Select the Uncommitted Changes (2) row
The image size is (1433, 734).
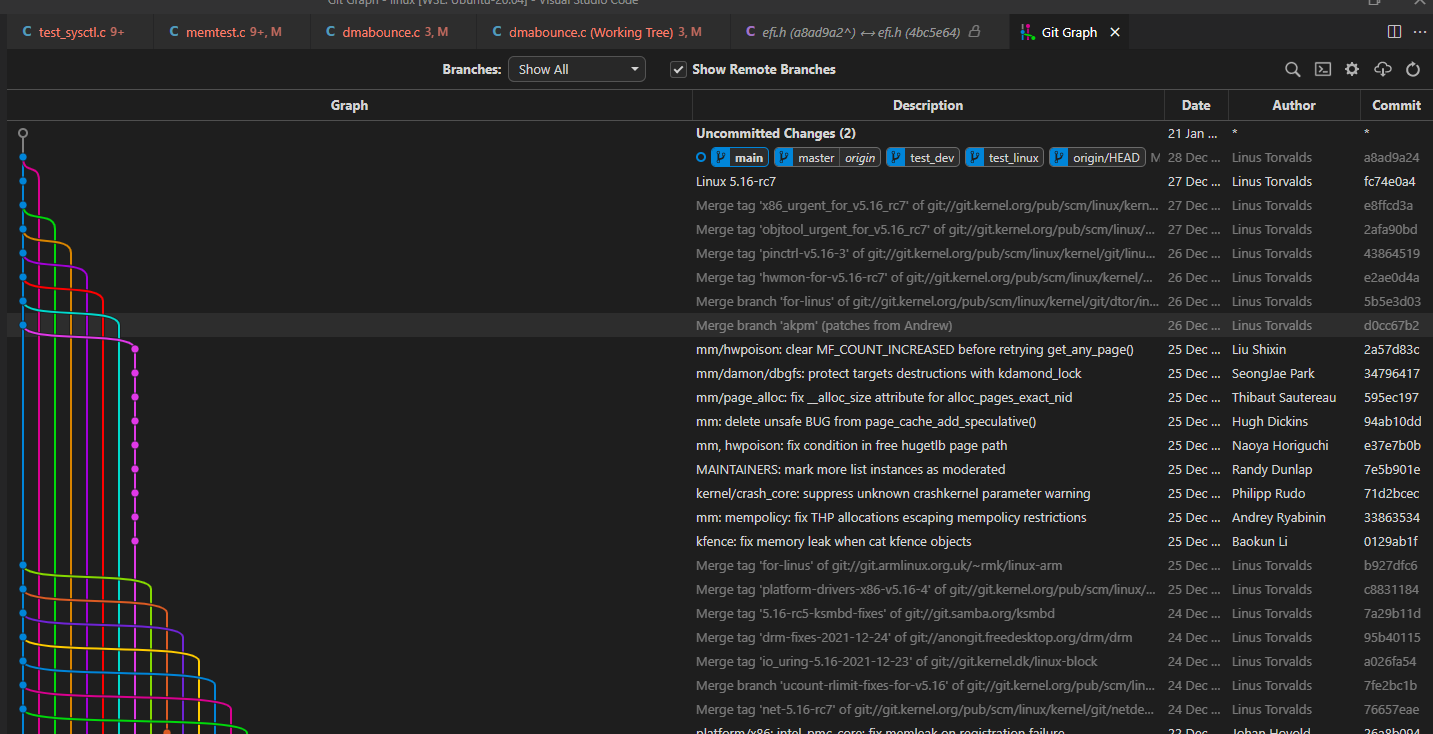click(x=720, y=133)
